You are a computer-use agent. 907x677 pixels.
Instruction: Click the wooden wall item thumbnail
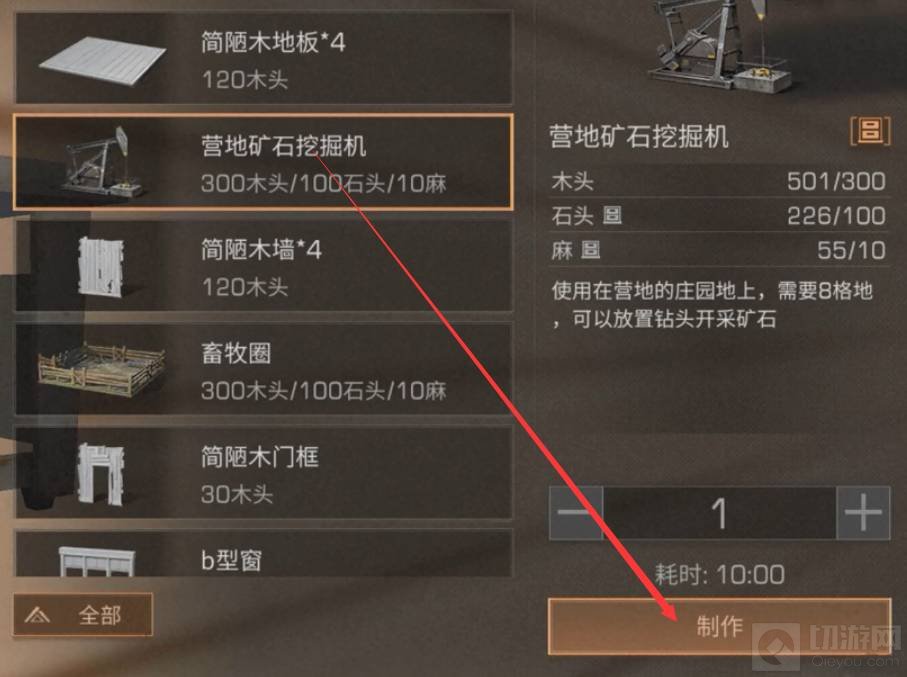101,267
